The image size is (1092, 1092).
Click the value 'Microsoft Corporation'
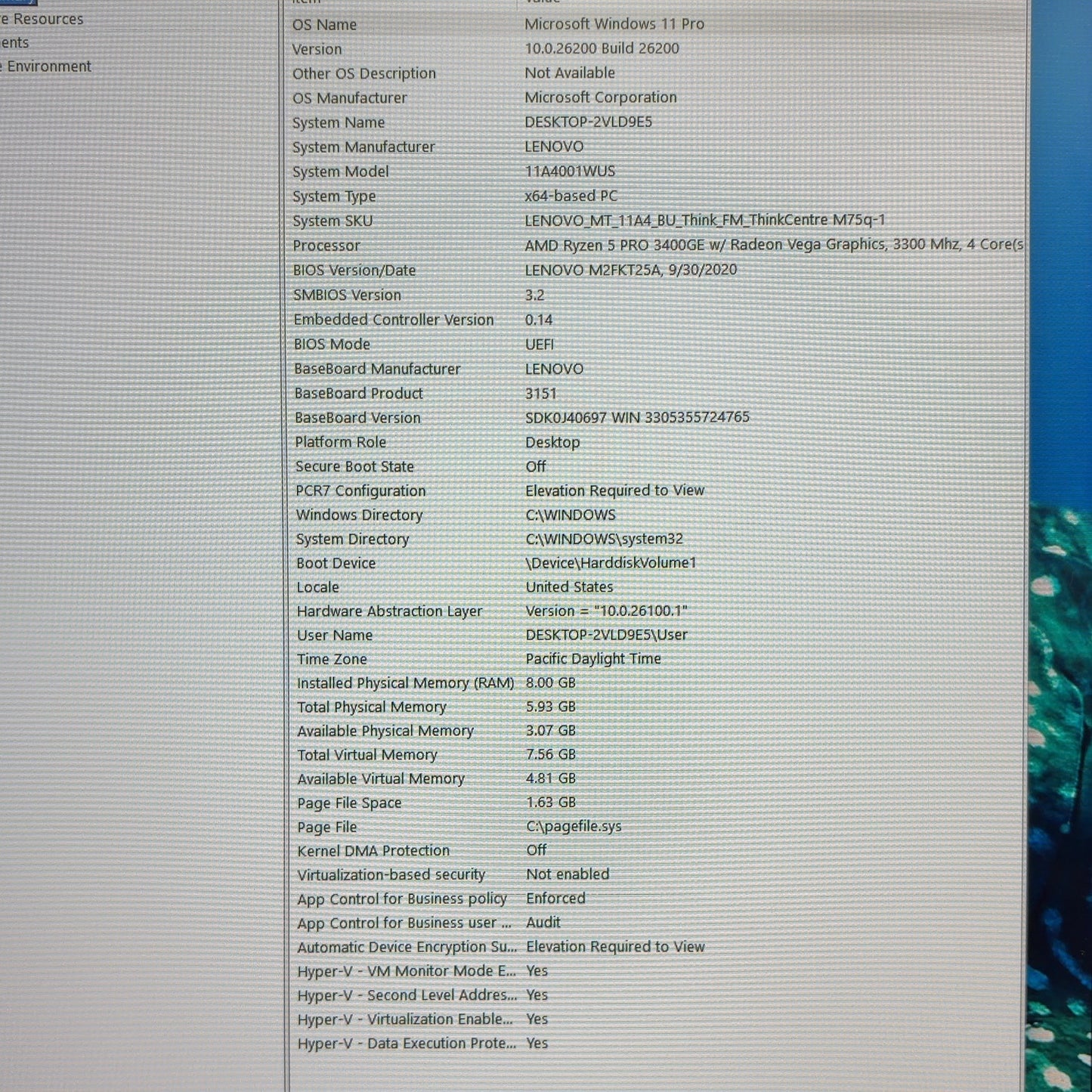point(601,97)
